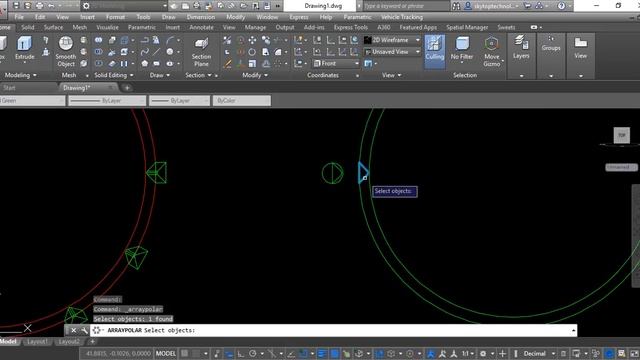
Task: Open the Unsaved View dropdown
Action: [392, 52]
